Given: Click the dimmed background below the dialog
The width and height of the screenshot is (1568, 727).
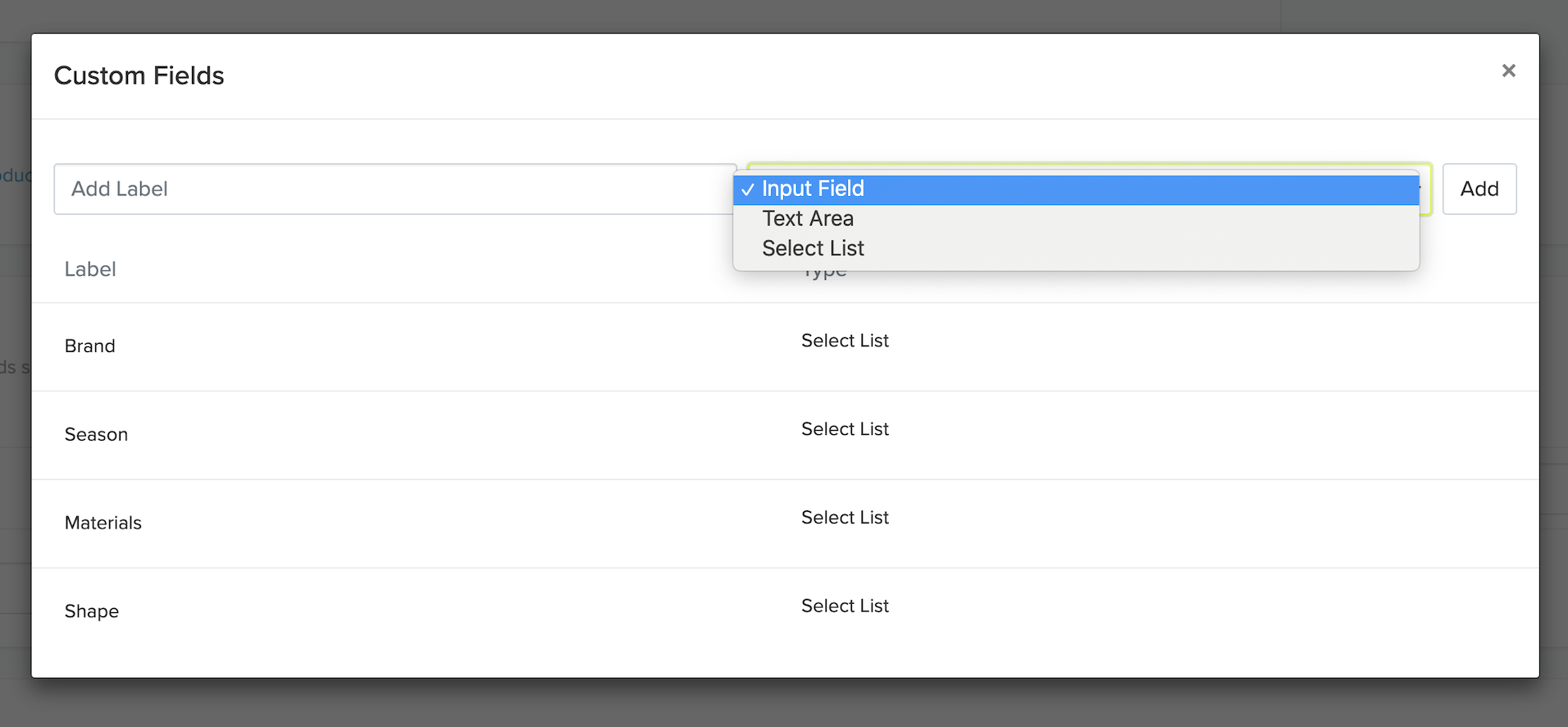Looking at the screenshot, I should coord(784,703).
